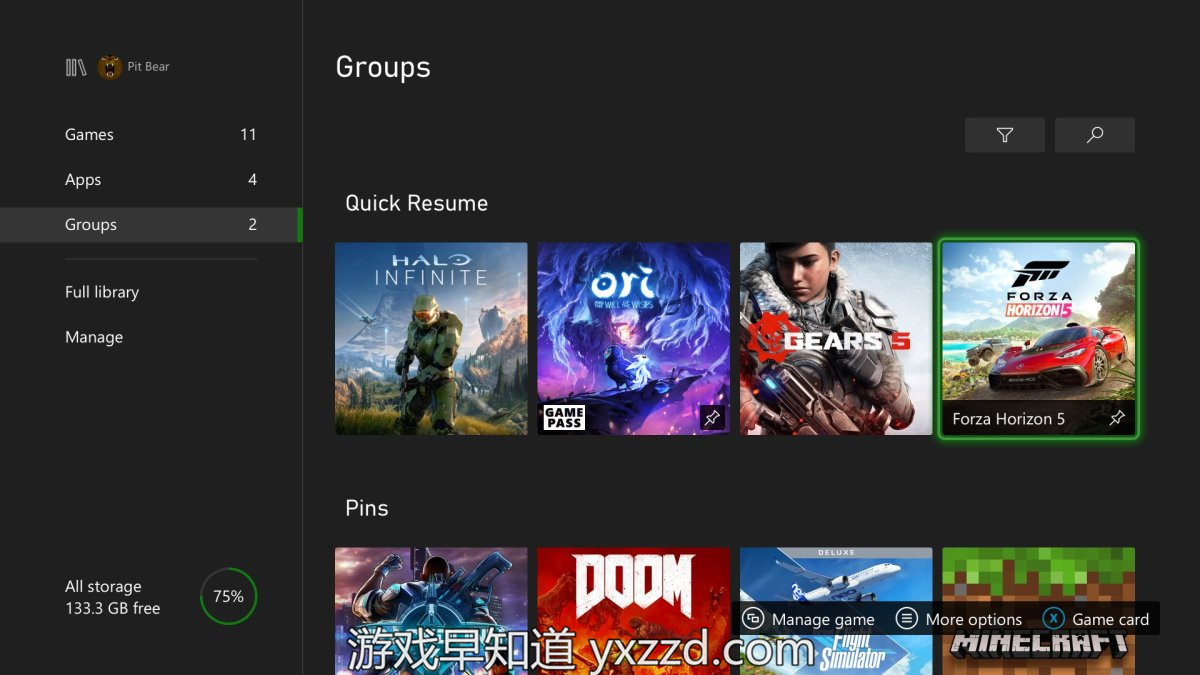
Task: Select the Groups section
Action: (151, 225)
